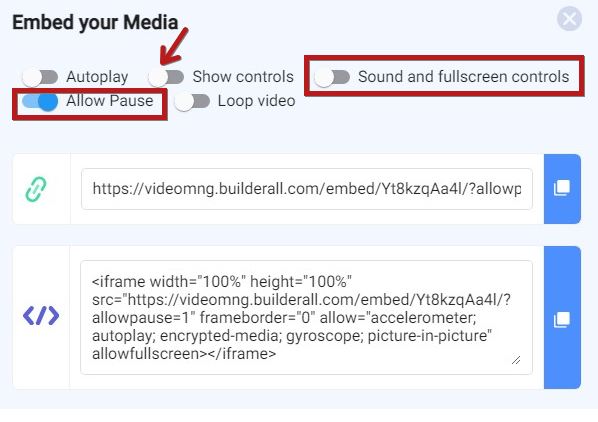This screenshot has width=598, height=422.
Task: Click the Autoplay label text
Action: (x=97, y=77)
